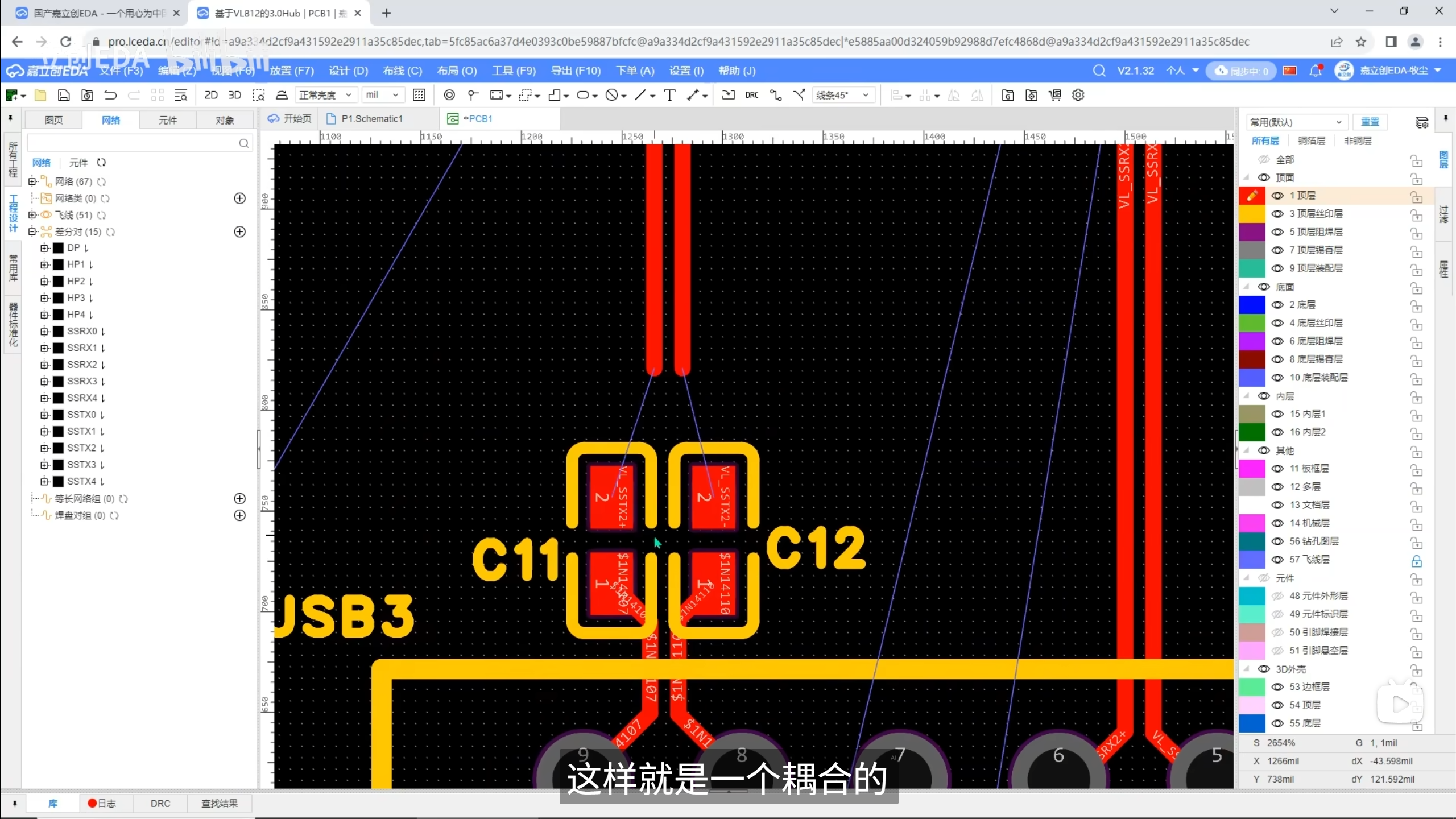Open the mil unit dropdown
The width and height of the screenshot is (1456, 819).
point(382,95)
